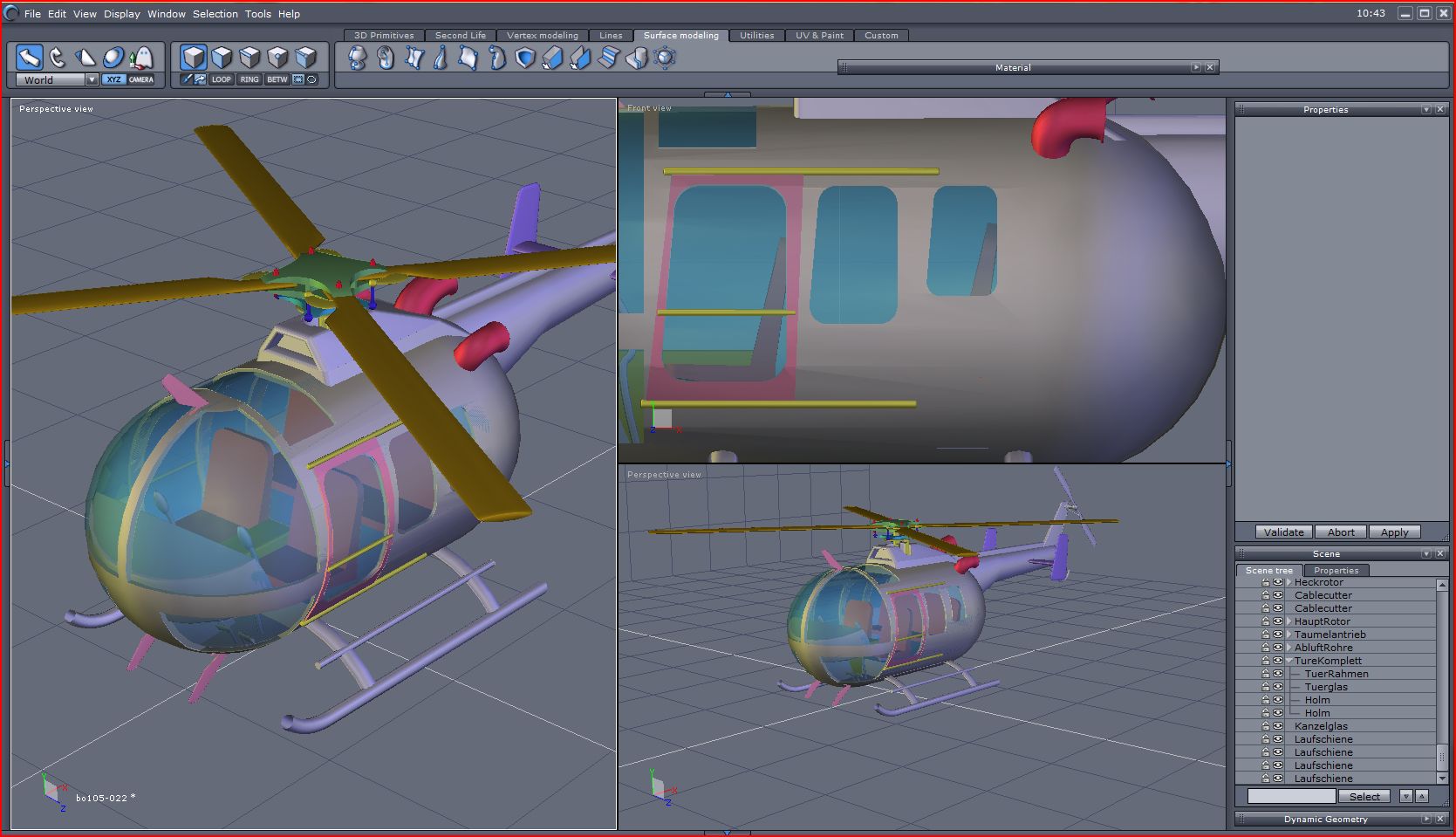The height and width of the screenshot is (837, 1456).
Task: Collapse the TureKomplett tree node
Action: (x=1289, y=661)
